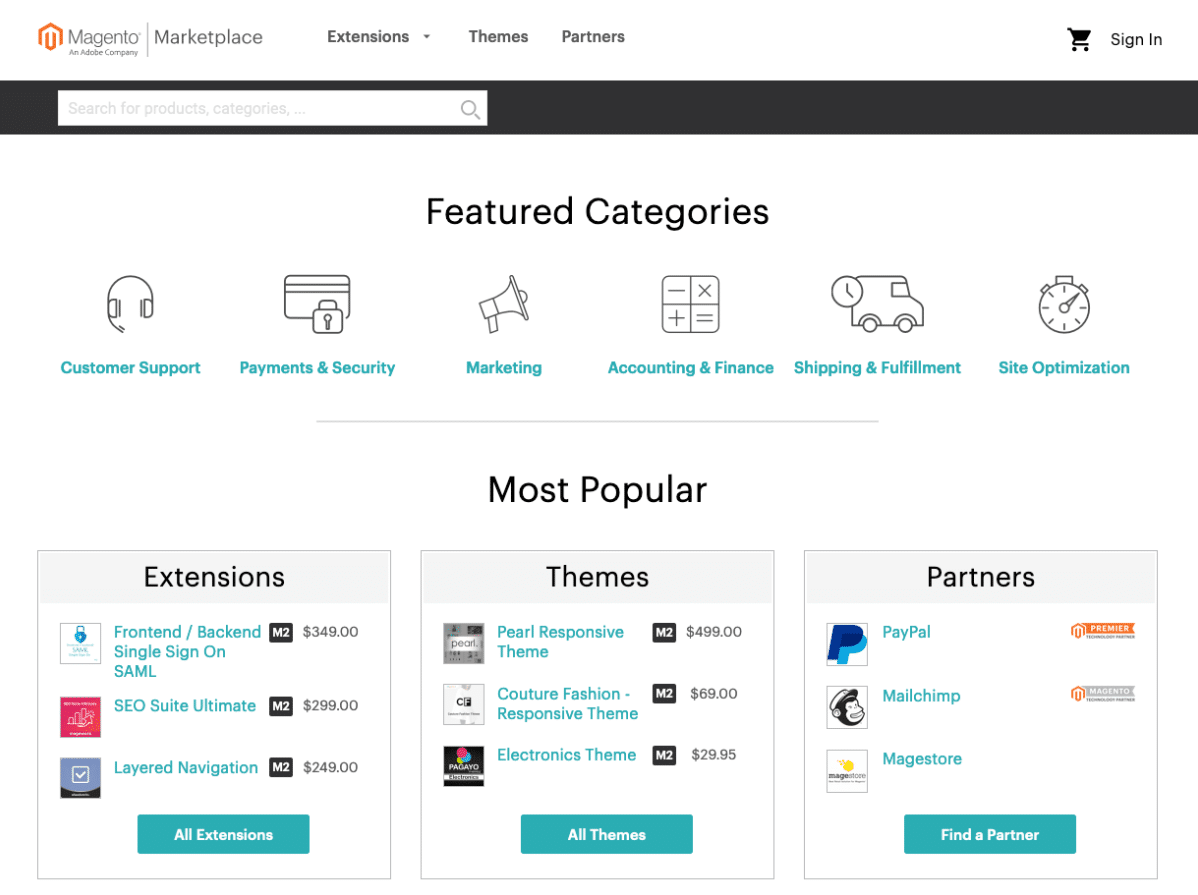The height and width of the screenshot is (895, 1198).
Task: Open the SEO Suite Ultimate link
Action: tap(185, 706)
